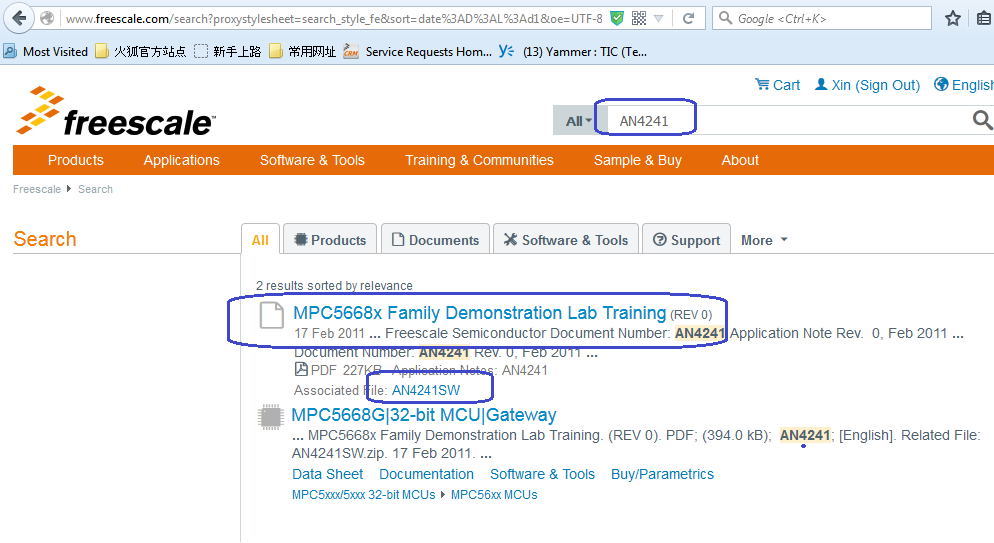Open the English language selector
The image size is (994, 543).
(964, 85)
